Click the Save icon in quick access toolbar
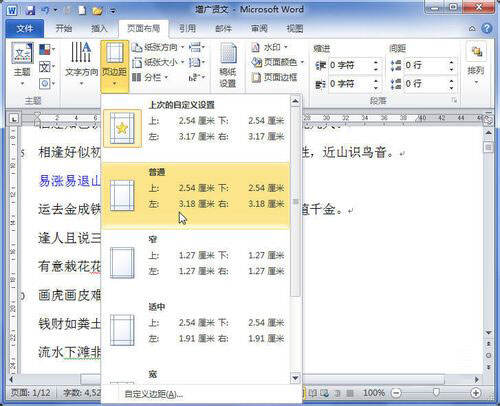Screen dimensions: 500x406 coord(30,10)
